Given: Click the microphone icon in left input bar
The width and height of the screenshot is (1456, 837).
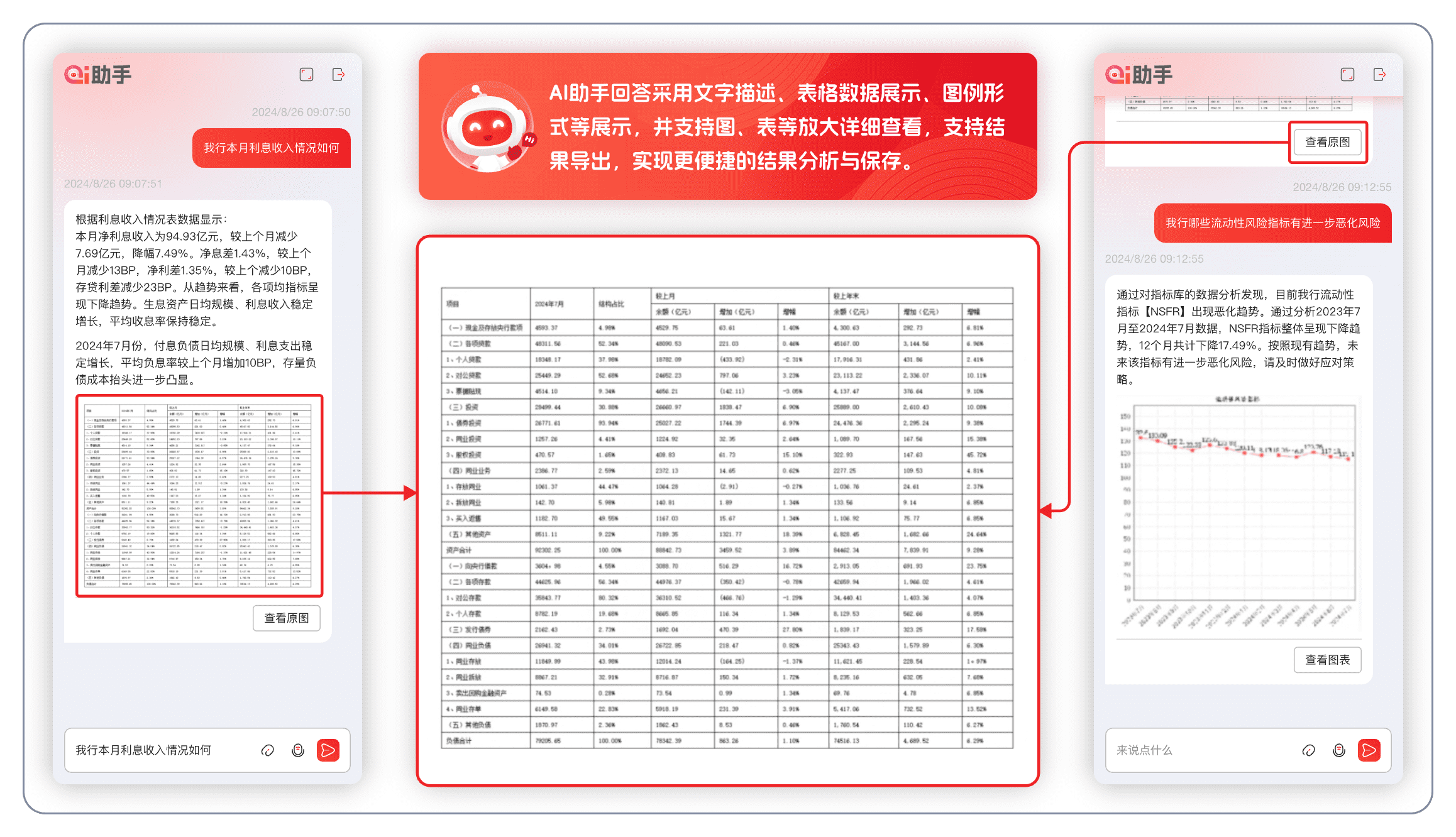Looking at the screenshot, I should click(298, 750).
